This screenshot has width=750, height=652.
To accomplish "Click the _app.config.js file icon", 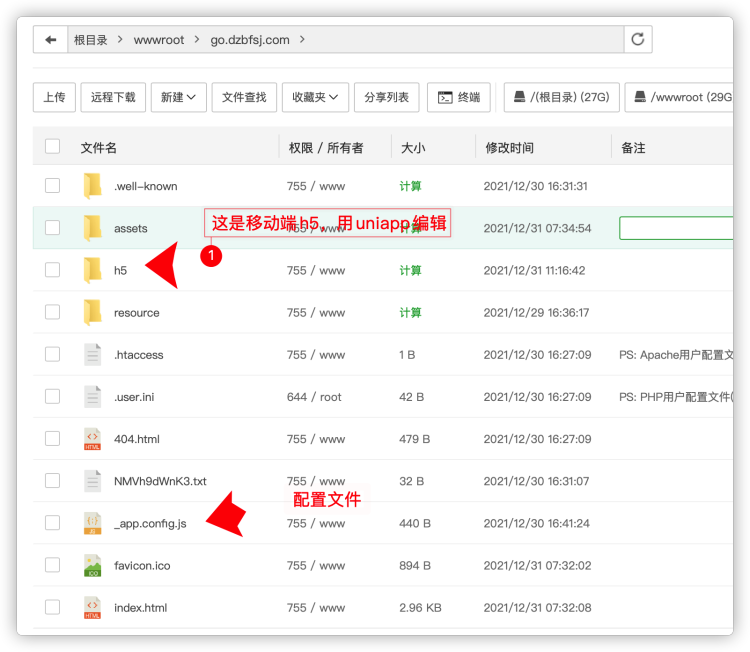I will click(92, 523).
